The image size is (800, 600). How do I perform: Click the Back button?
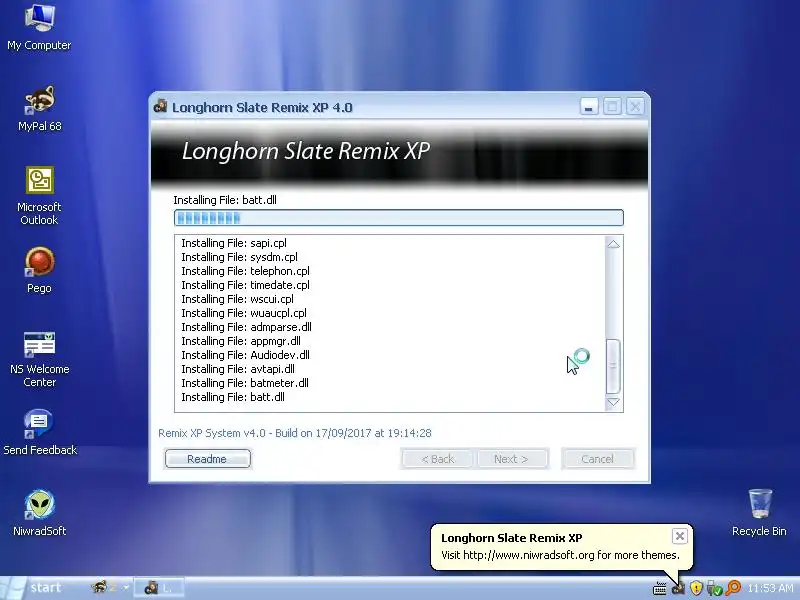pyautogui.click(x=437, y=459)
